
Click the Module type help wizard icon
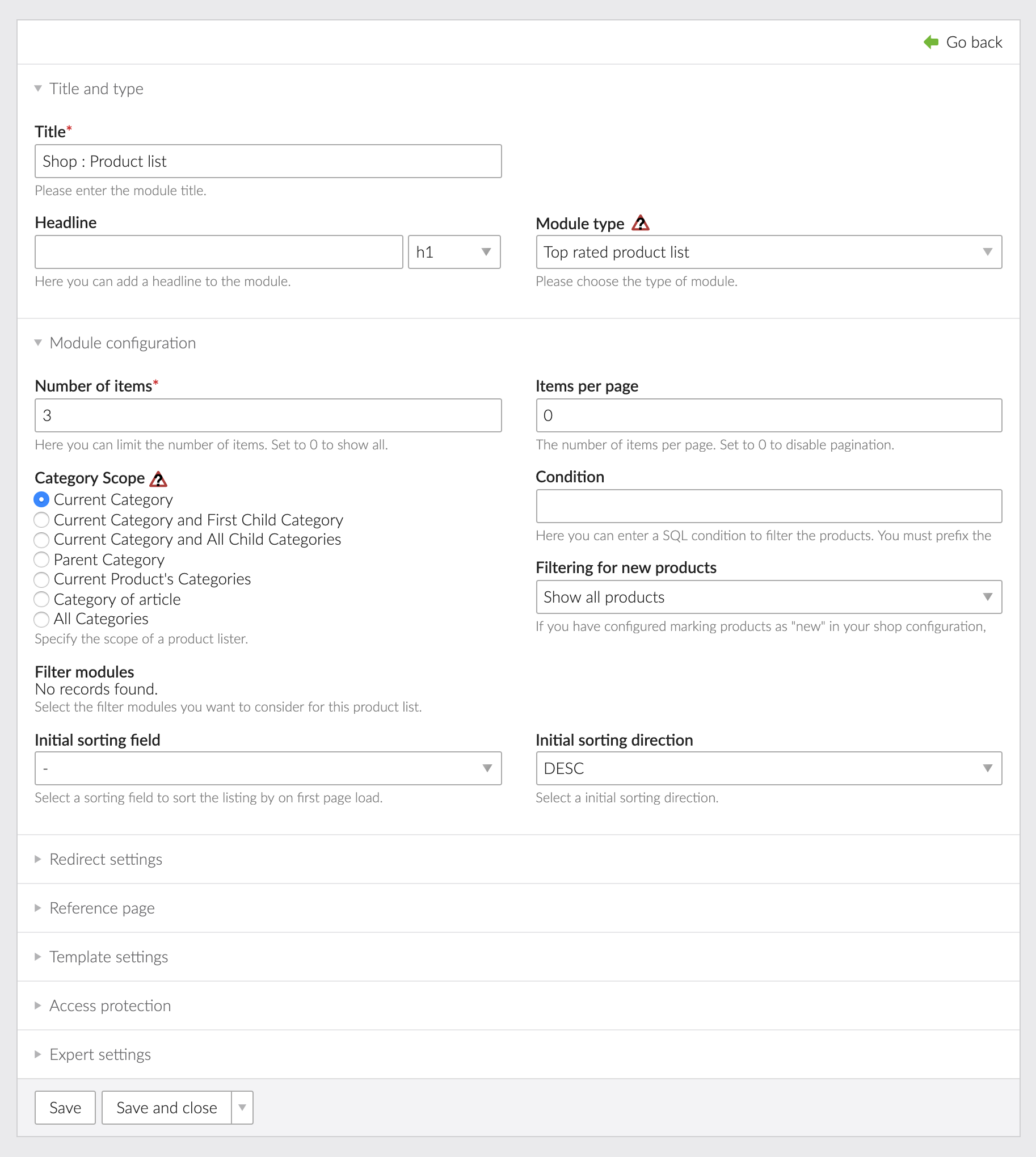(x=641, y=223)
